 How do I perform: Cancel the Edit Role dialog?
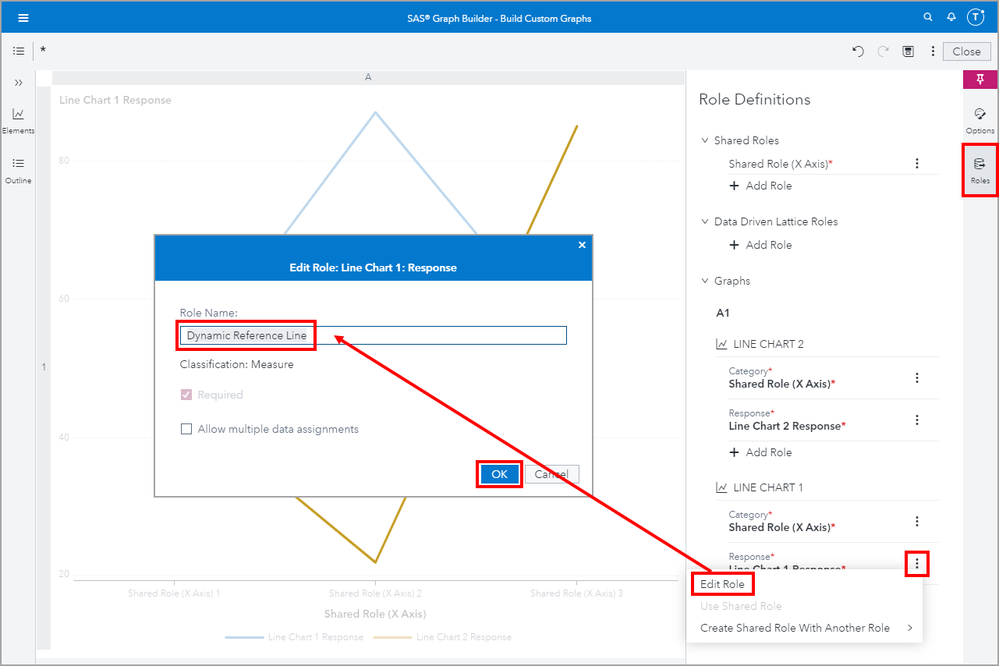click(552, 474)
